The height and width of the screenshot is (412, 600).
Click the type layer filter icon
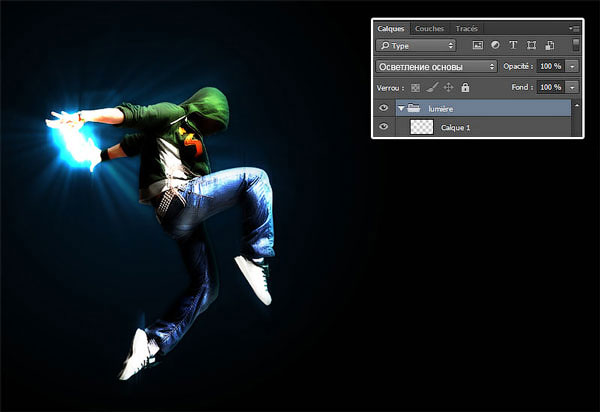(x=513, y=45)
